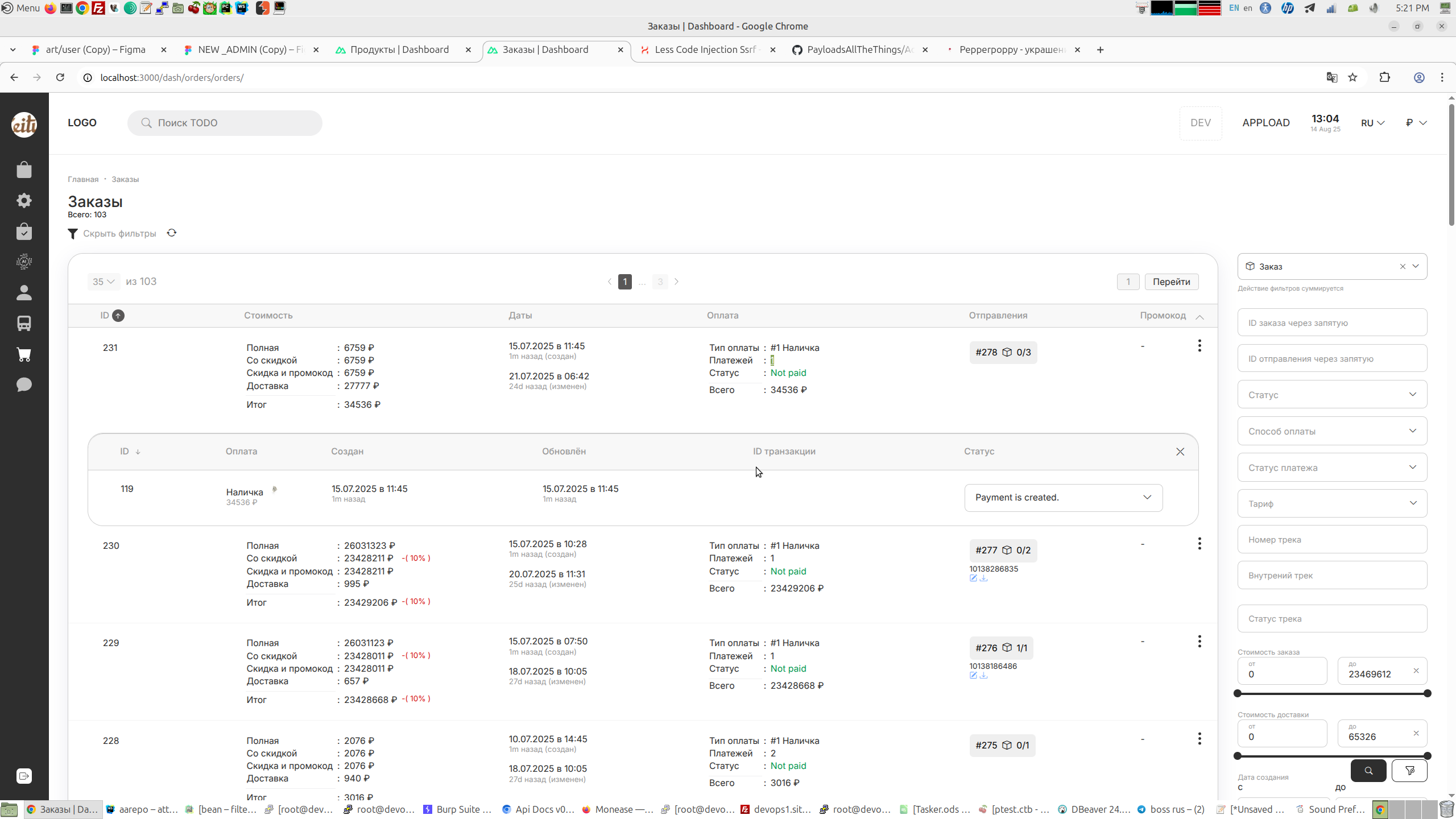This screenshot has width=1456, height=819.
Task: Click the search magnifier filter button
Action: pos(1368,771)
